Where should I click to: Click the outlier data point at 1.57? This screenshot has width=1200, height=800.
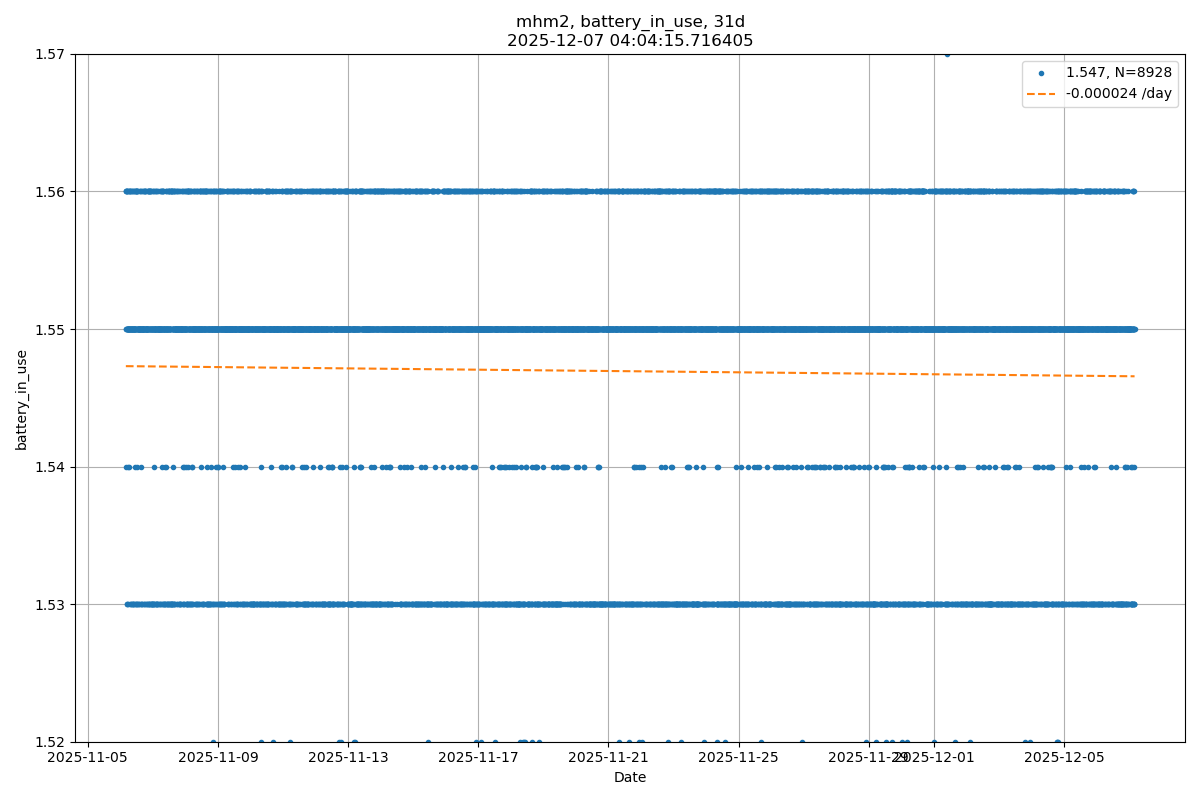coord(947,54)
